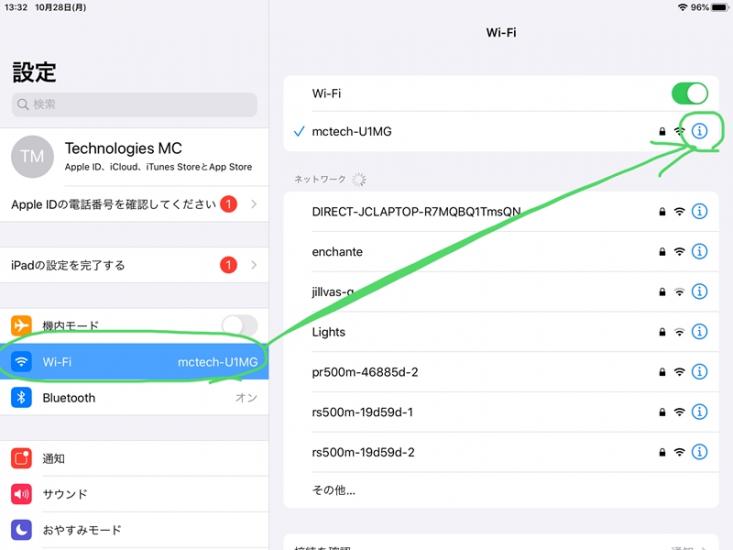
Task: Join the Lights network
Action: (x=501, y=332)
